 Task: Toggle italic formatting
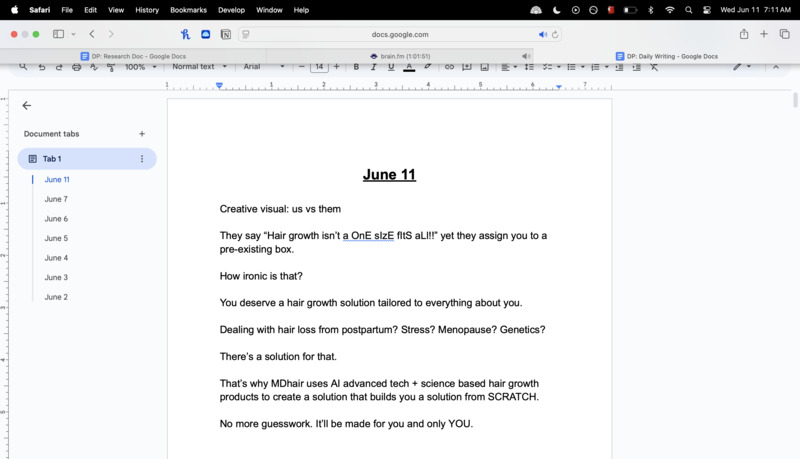[373, 67]
